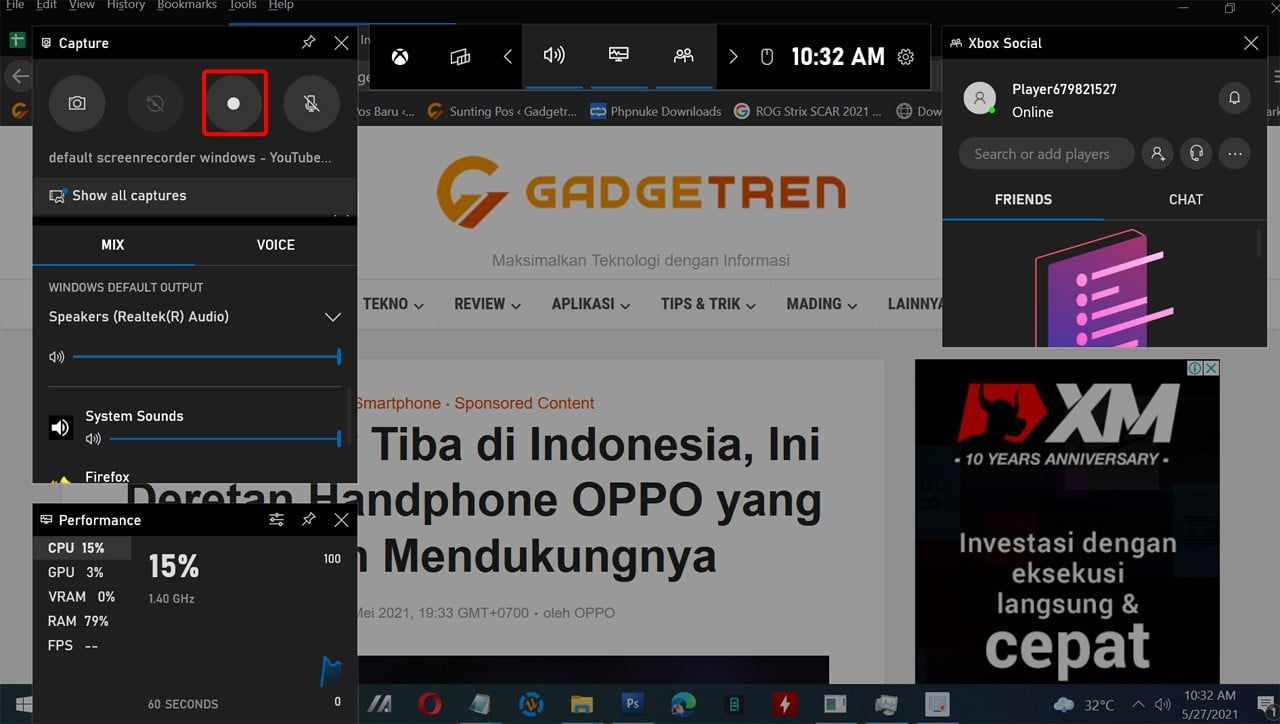Click the mouse click-through icon in Game Bar
Screen dimensions: 1280x724
767,57
